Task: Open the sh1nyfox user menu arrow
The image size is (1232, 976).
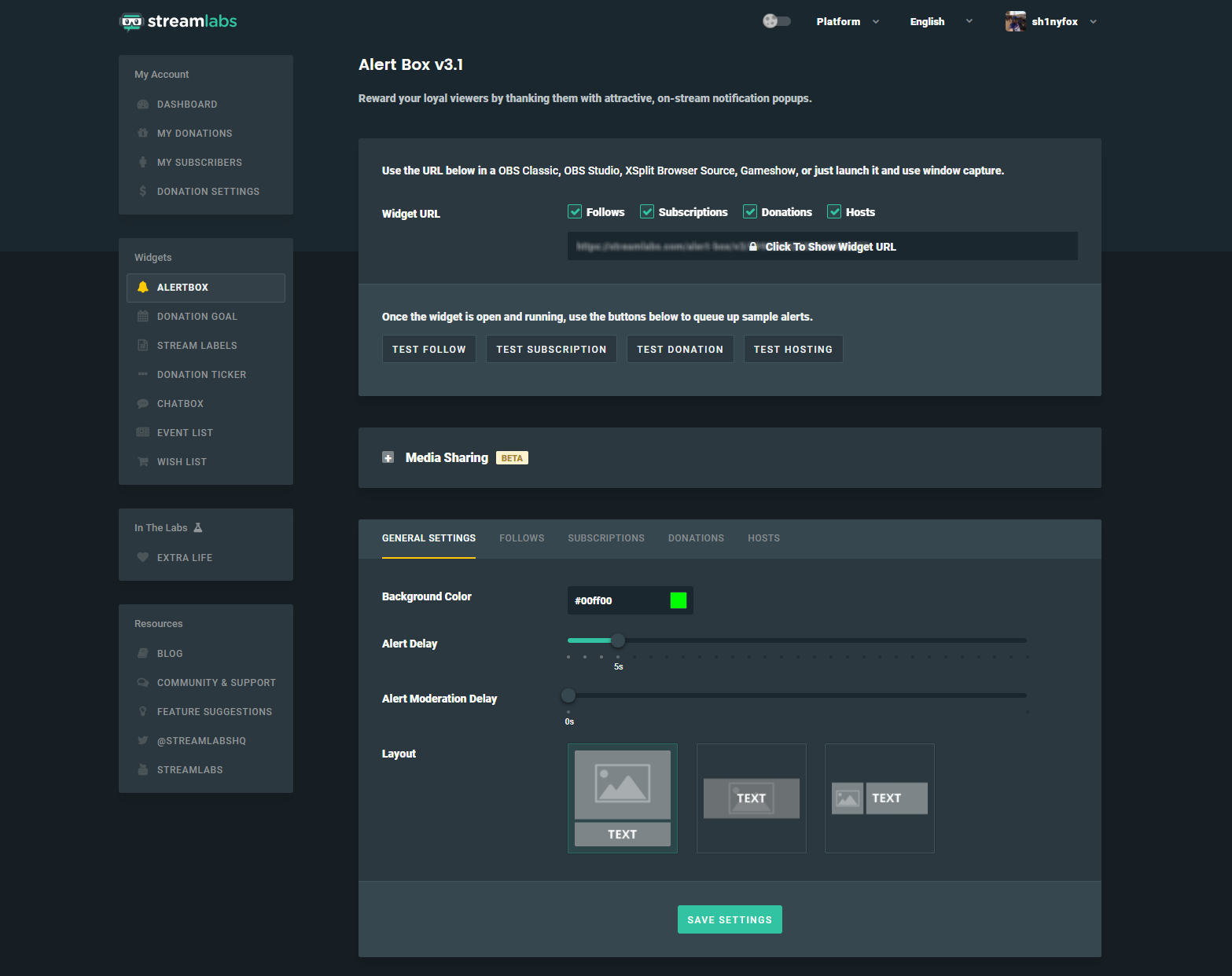Action: (1093, 22)
